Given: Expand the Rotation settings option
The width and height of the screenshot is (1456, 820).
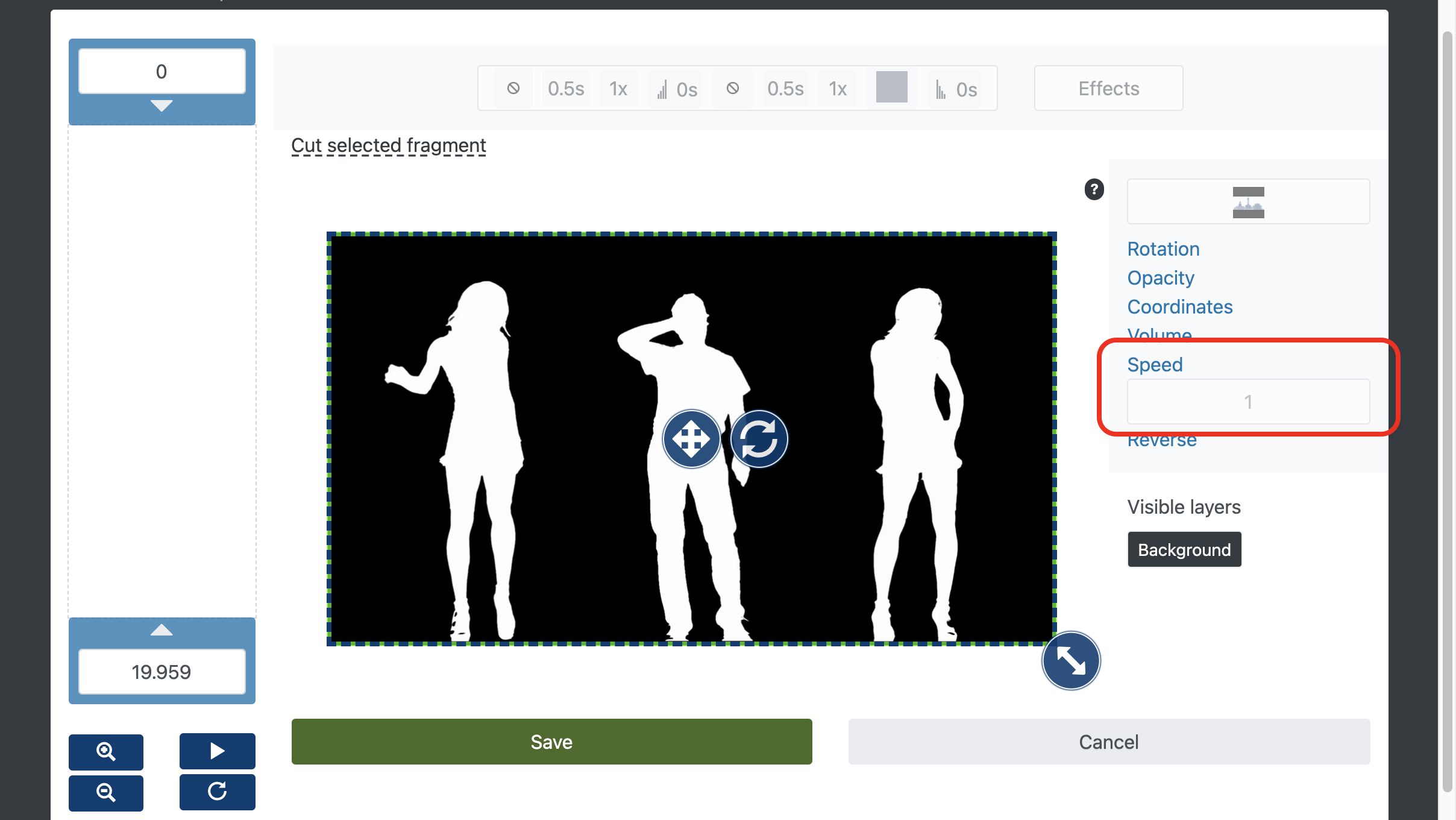Looking at the screenshot, I should pos(1162,249).
